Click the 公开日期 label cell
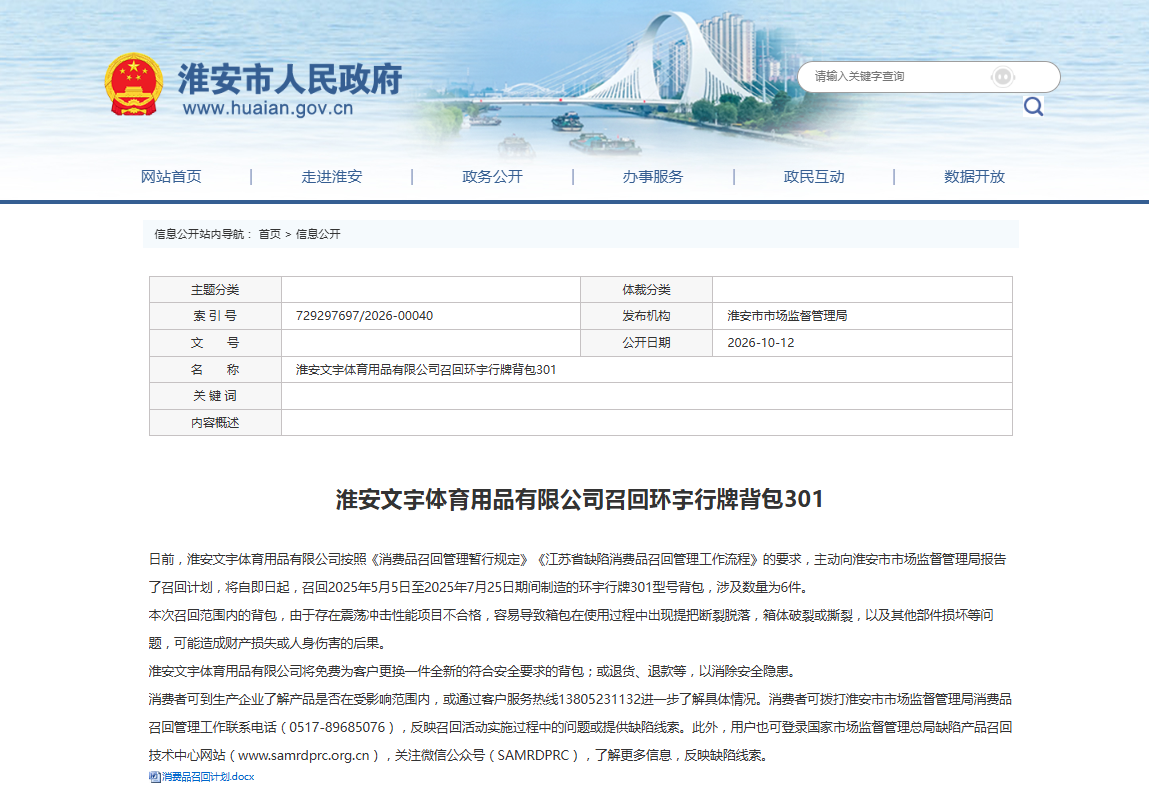The height and width of the screenshot is (795, 1149). pyautogui.click(x=646, y=343)
